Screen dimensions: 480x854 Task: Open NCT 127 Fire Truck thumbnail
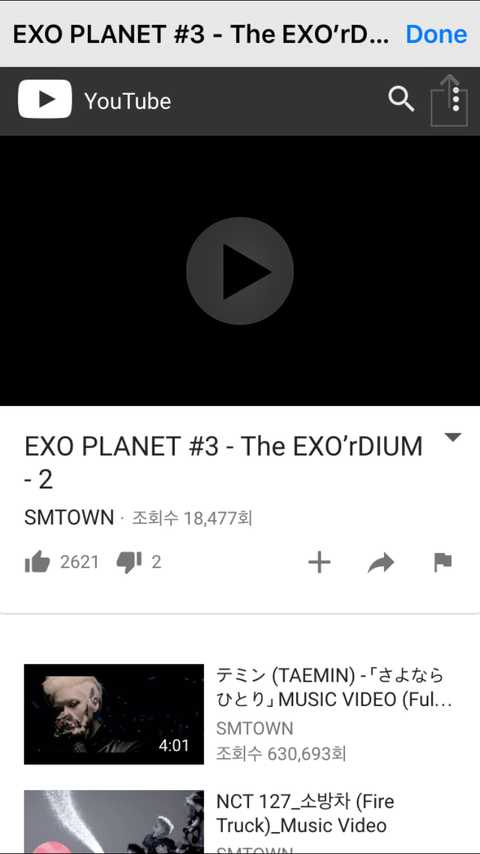[x=114, y=822]
